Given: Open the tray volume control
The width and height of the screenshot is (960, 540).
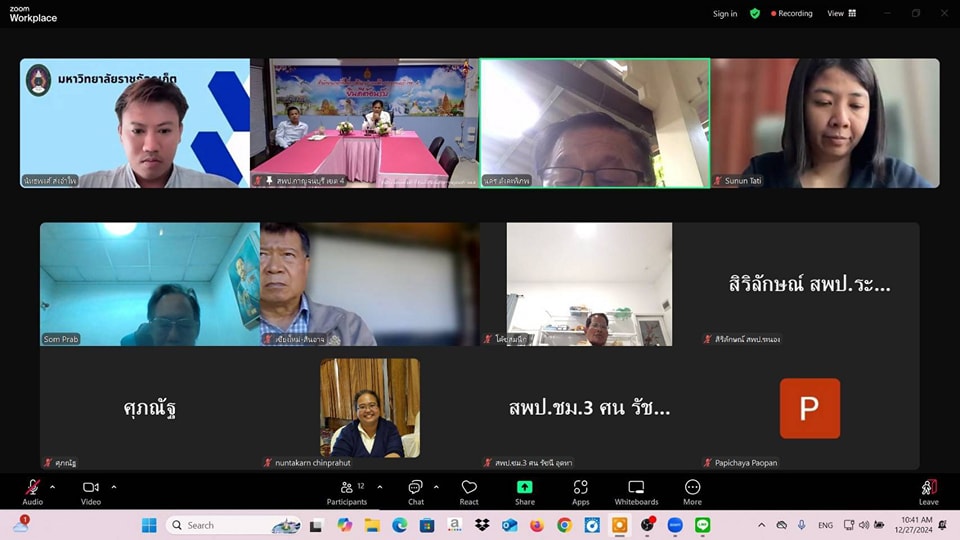Looking at the screenshot, I should (x=864, y=525).
